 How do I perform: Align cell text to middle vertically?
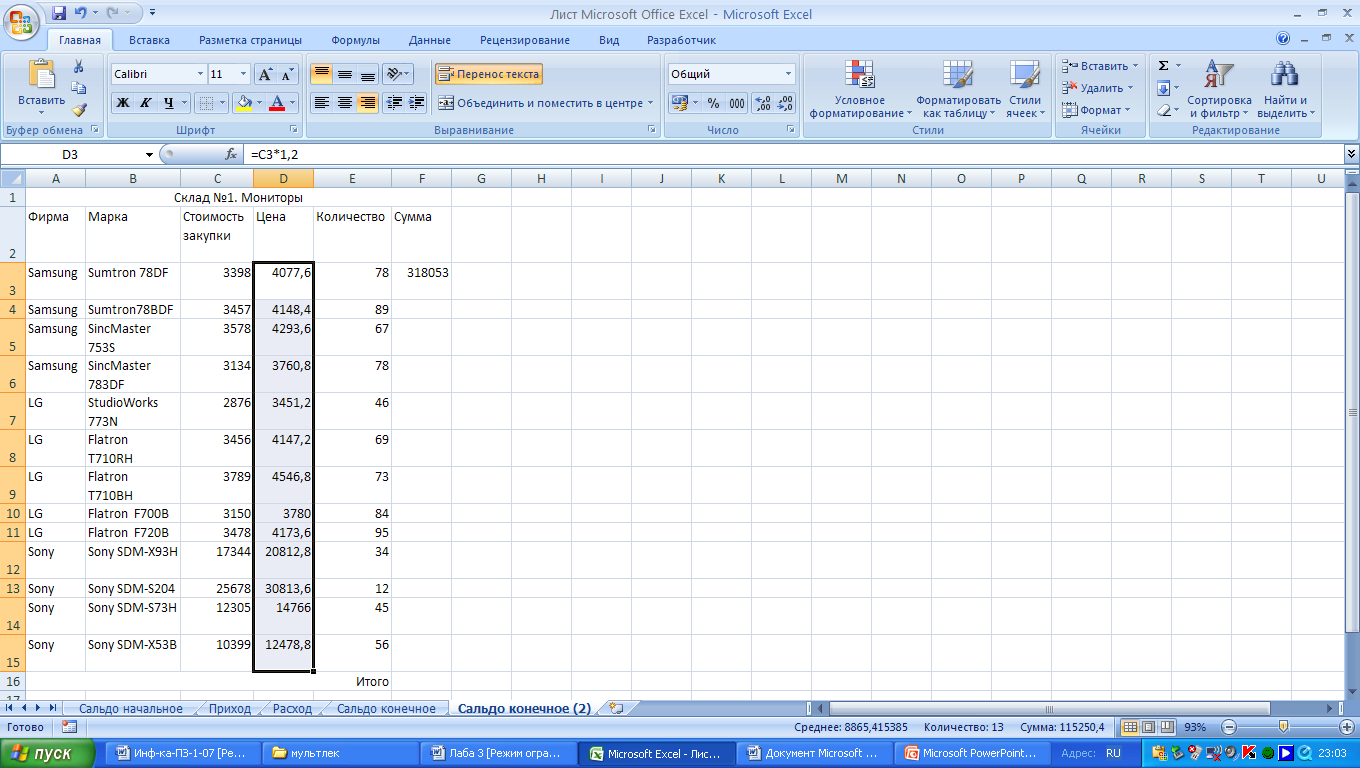[344, 74]
